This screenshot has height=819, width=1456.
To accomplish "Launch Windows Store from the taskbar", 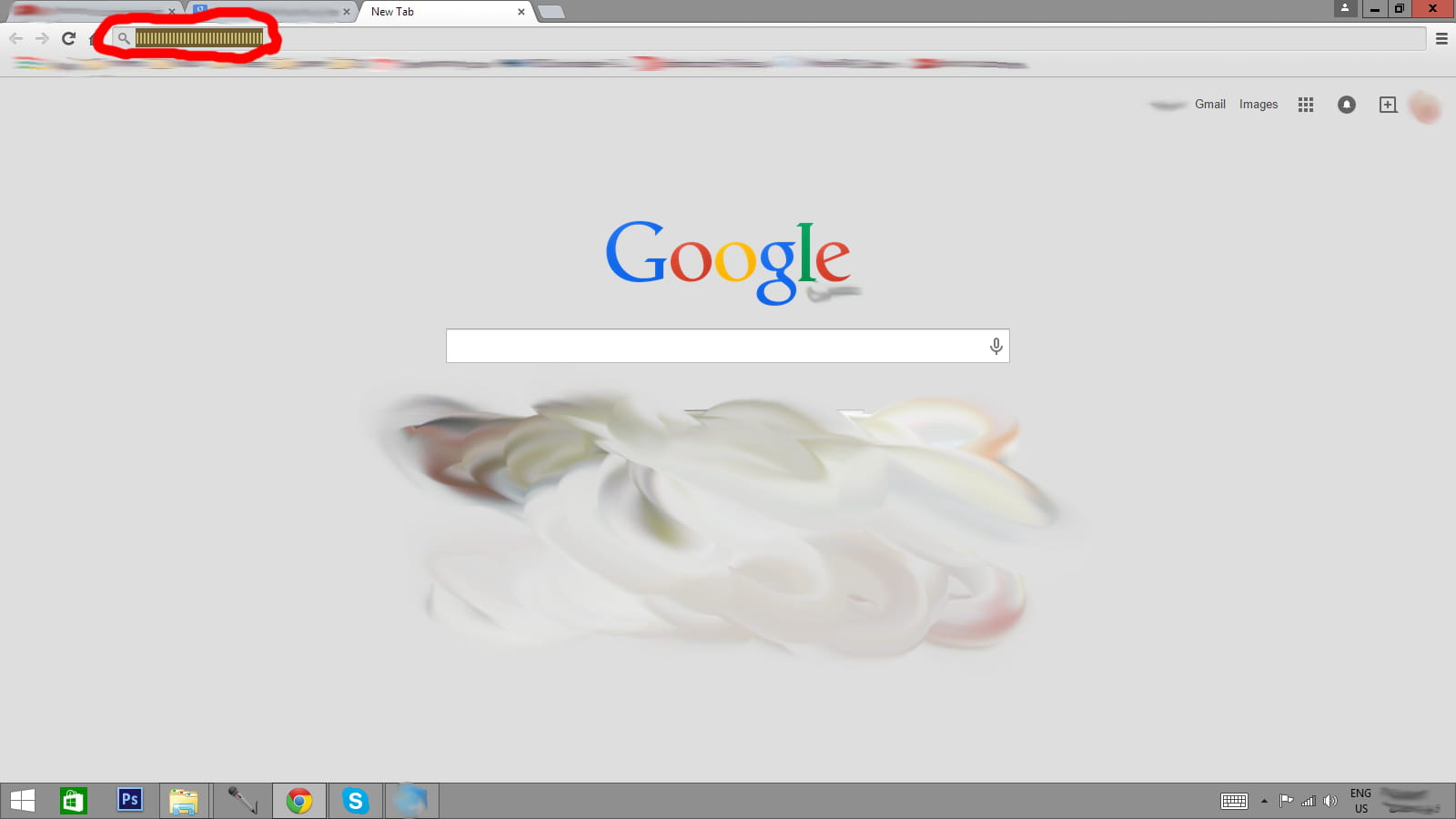I will 74,801.
